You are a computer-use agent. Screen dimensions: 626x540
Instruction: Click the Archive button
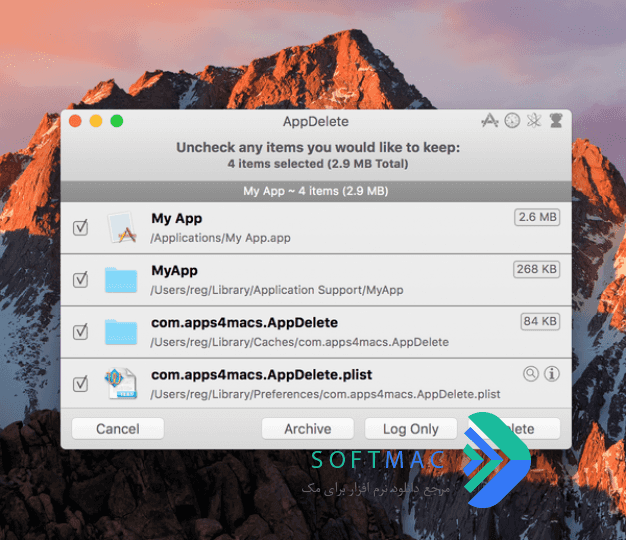coord(308,429)
